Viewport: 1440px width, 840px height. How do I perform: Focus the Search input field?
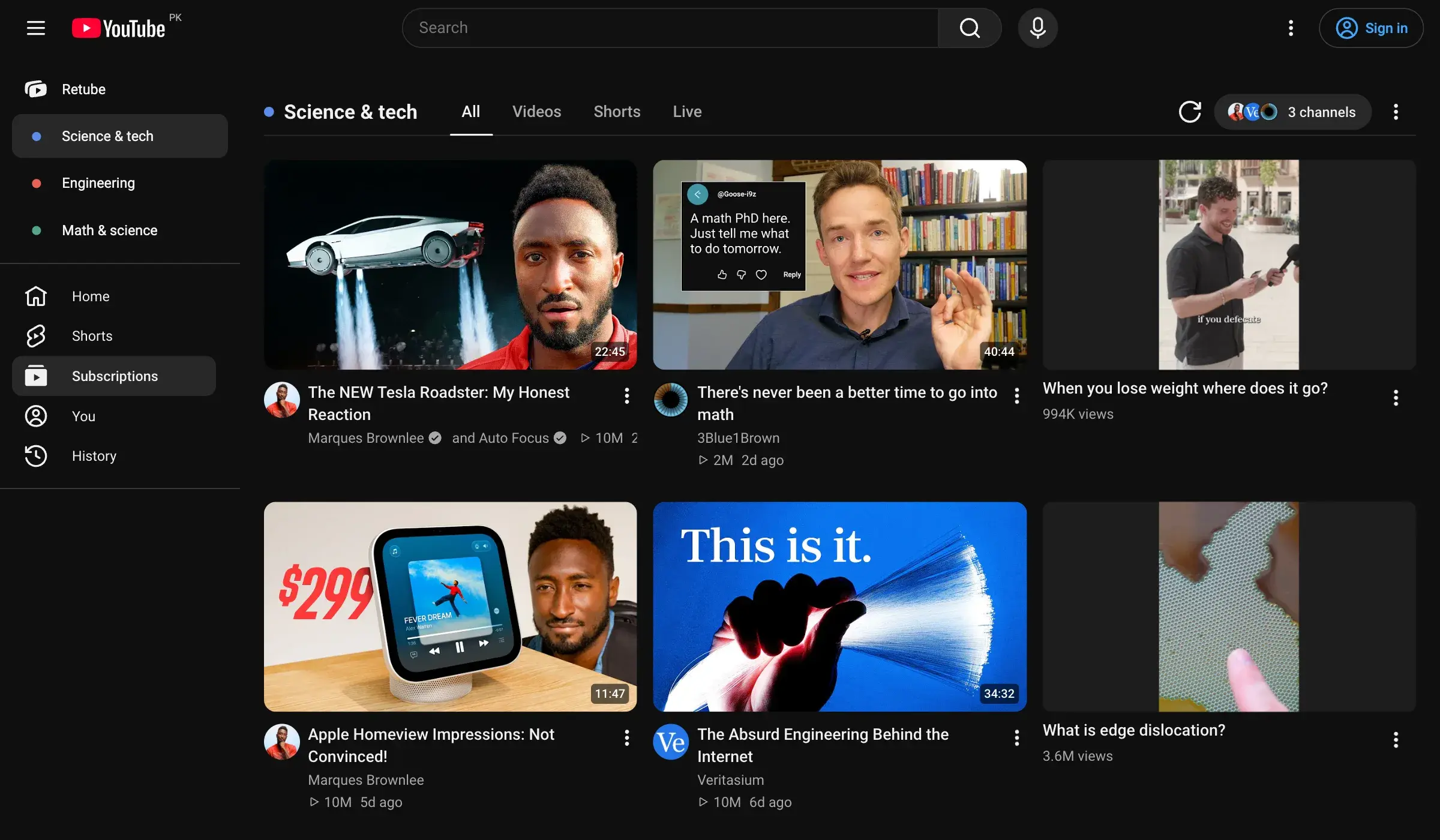click(x=671, y=28)
